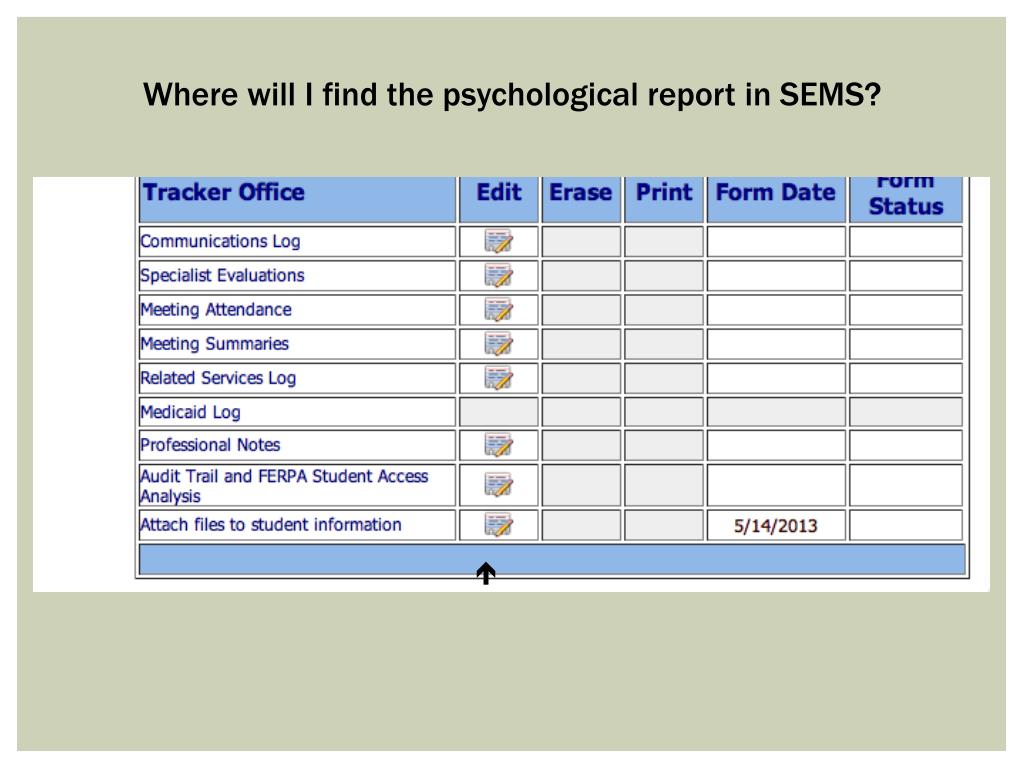Open Audit Trail and FERPA Student Access Analysis
Viewport: 1024px width, 768px height.
tap(284, 486)
